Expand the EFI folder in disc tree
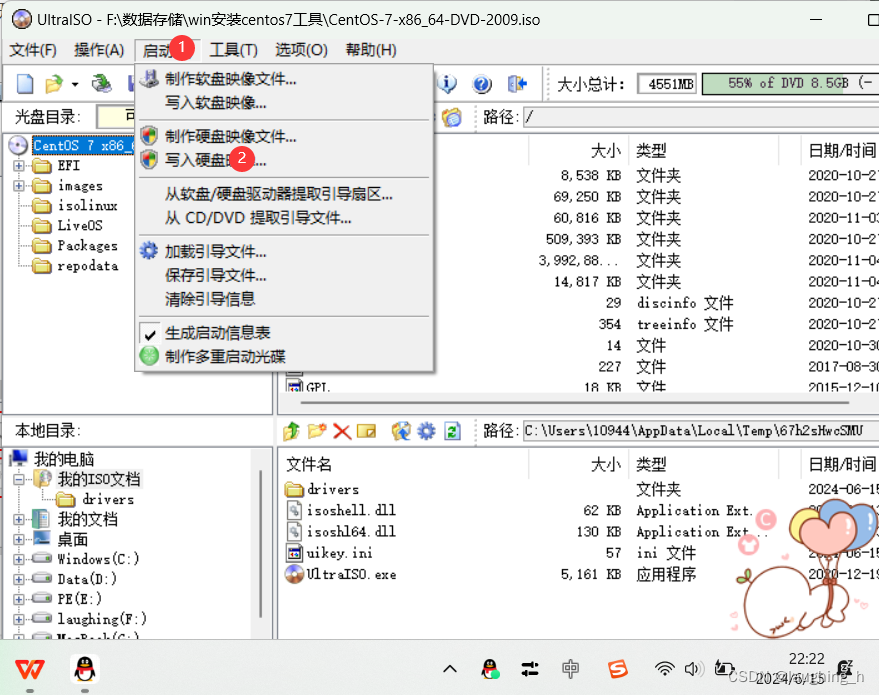The height and width of the screenshot is (695, 879). (18, 166)
